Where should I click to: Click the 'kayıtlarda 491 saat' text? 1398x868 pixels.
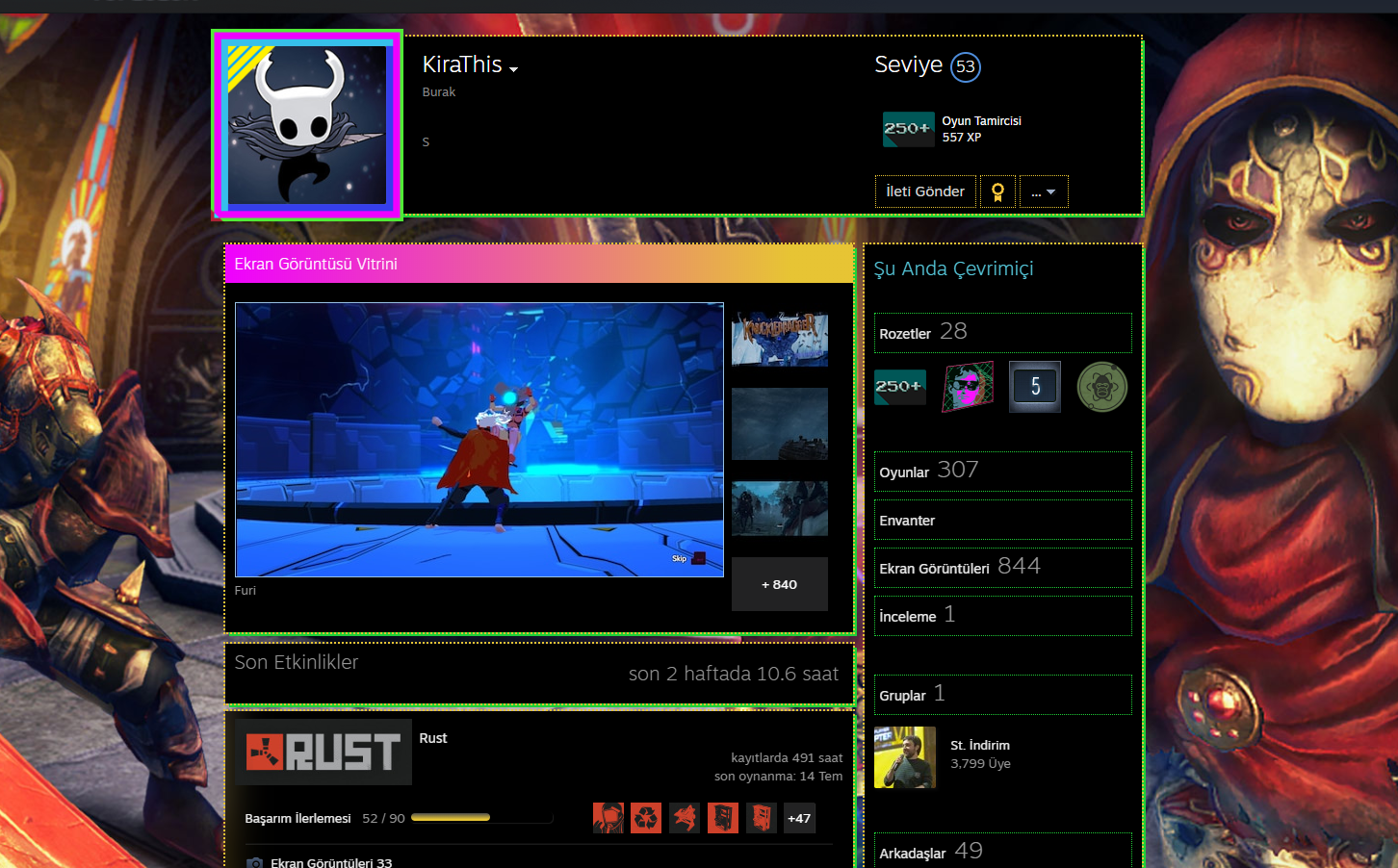(x=787, y=758)
